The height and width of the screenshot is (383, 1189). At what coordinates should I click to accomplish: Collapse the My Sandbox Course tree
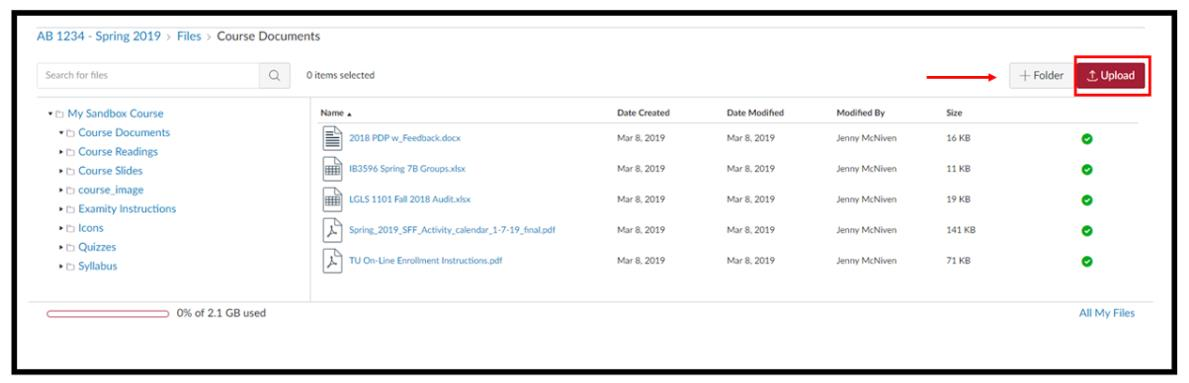point(50,114)
